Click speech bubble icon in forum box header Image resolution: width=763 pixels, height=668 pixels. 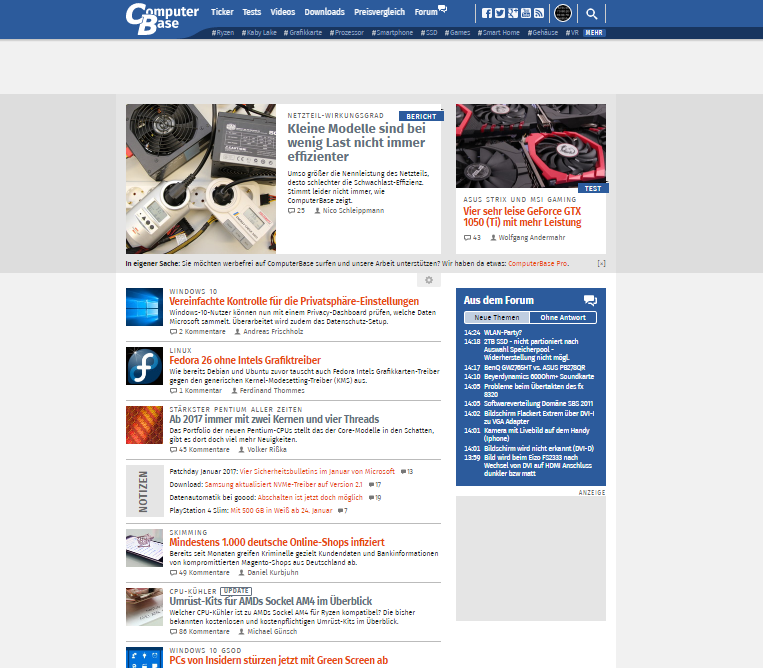click(590, 300)
